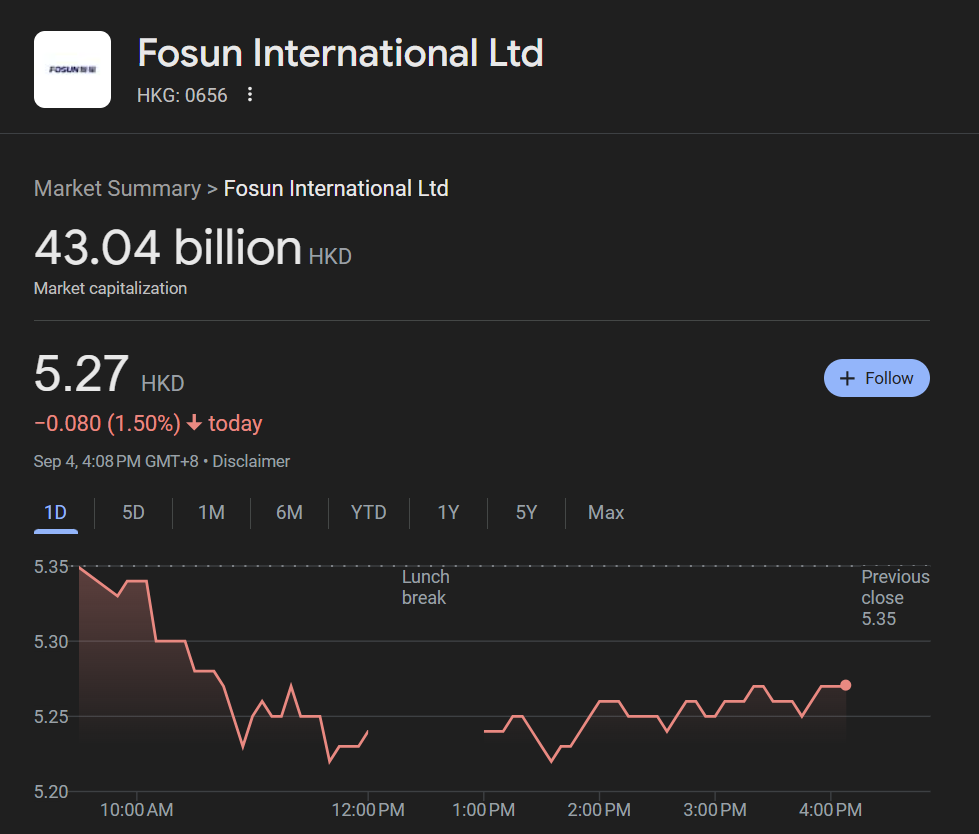Click the 5.20 price axis label

coord(51,792)
